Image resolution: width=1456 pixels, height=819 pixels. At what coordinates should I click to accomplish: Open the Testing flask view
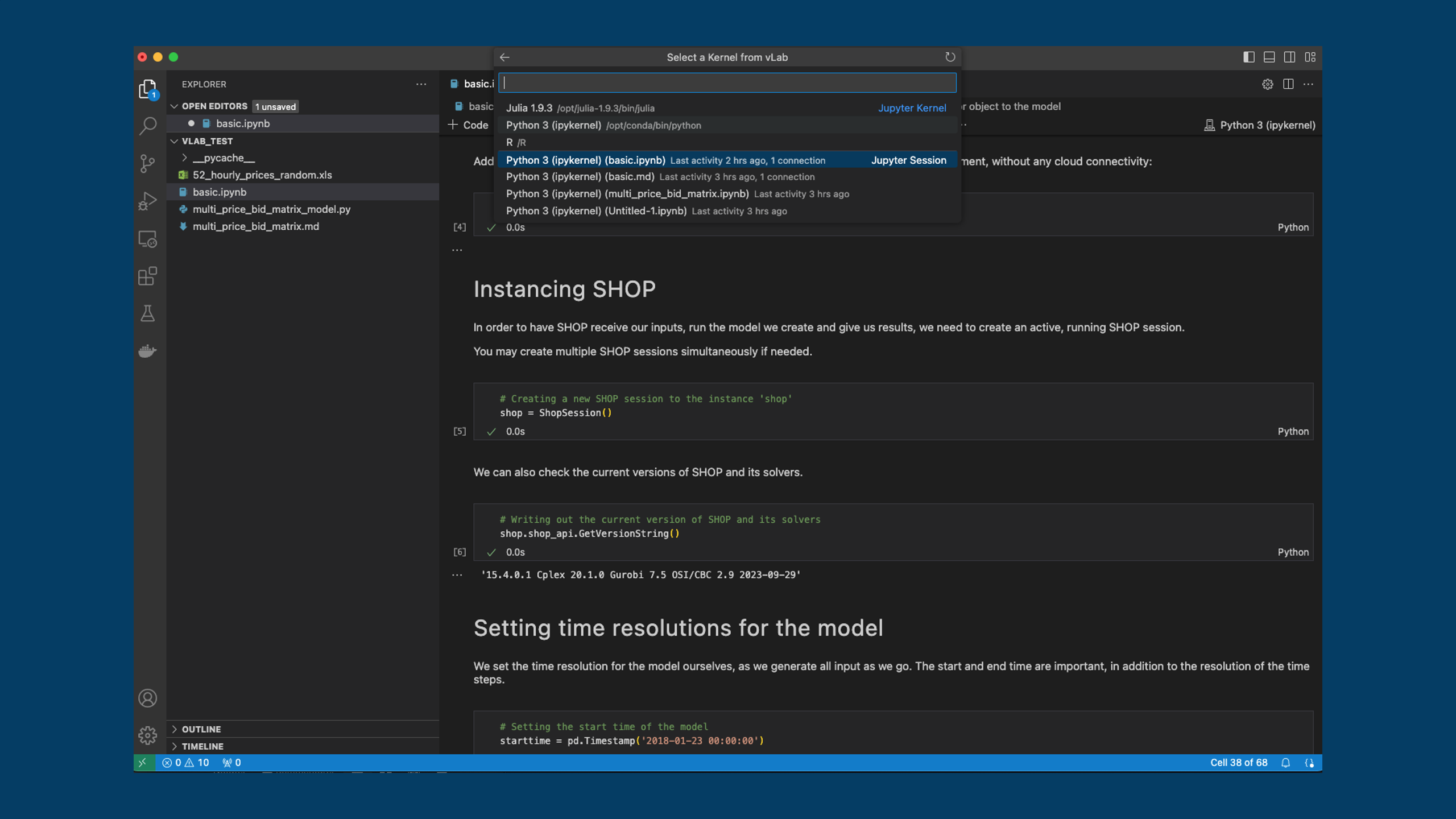point(148,313)
